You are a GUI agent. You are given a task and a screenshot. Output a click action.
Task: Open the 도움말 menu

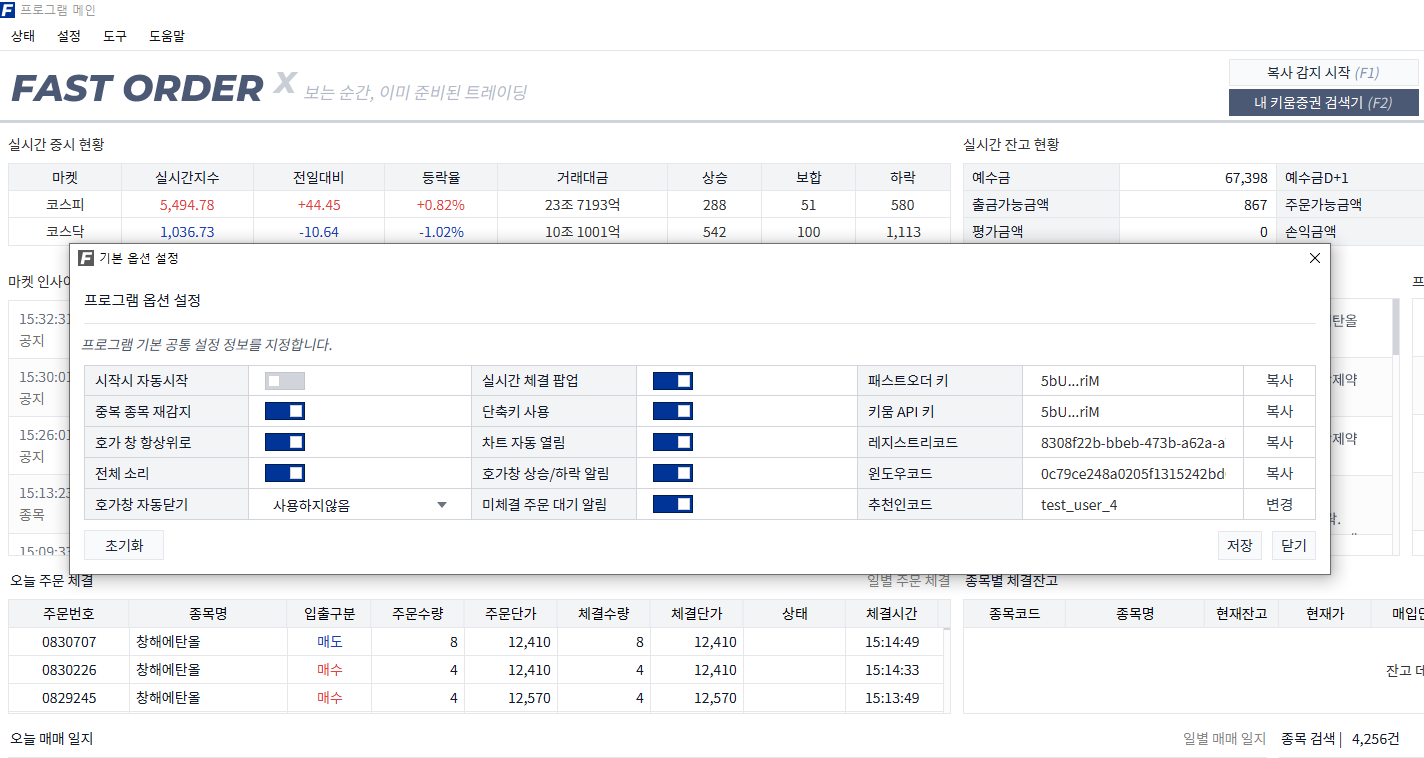[x=167, y=36]
